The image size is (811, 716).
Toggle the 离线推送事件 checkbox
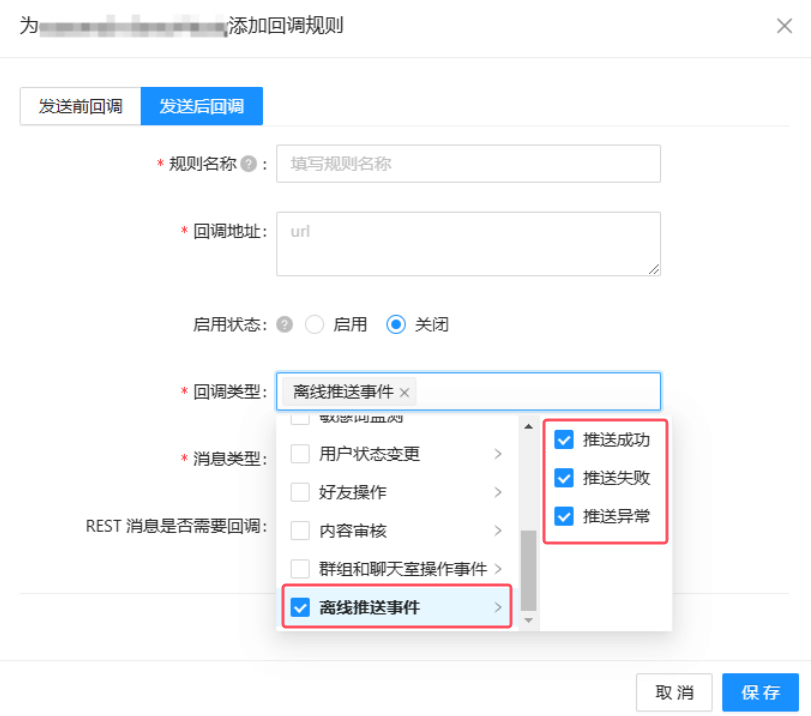tap(300, 607)
